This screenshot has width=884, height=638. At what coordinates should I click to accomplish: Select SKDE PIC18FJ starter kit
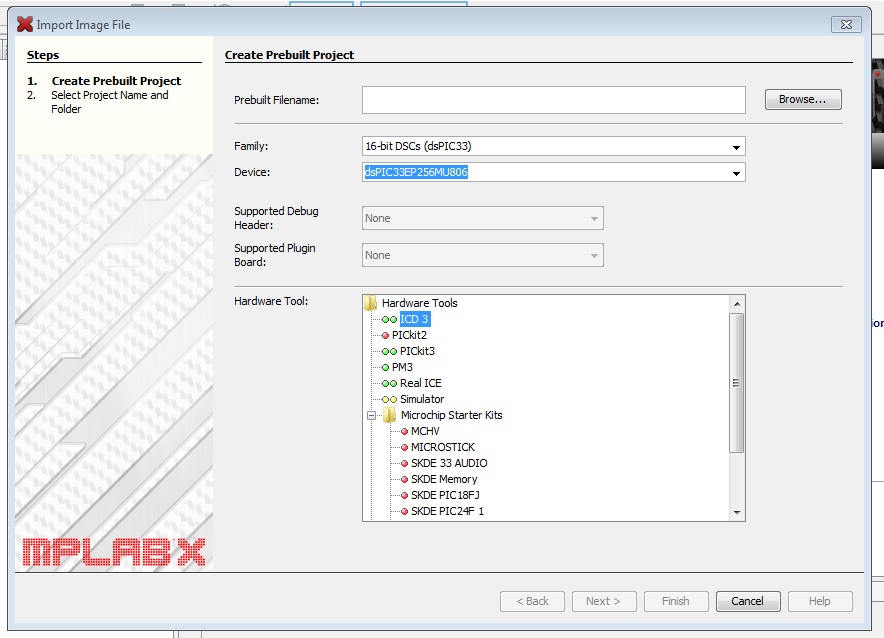(445, 495)
